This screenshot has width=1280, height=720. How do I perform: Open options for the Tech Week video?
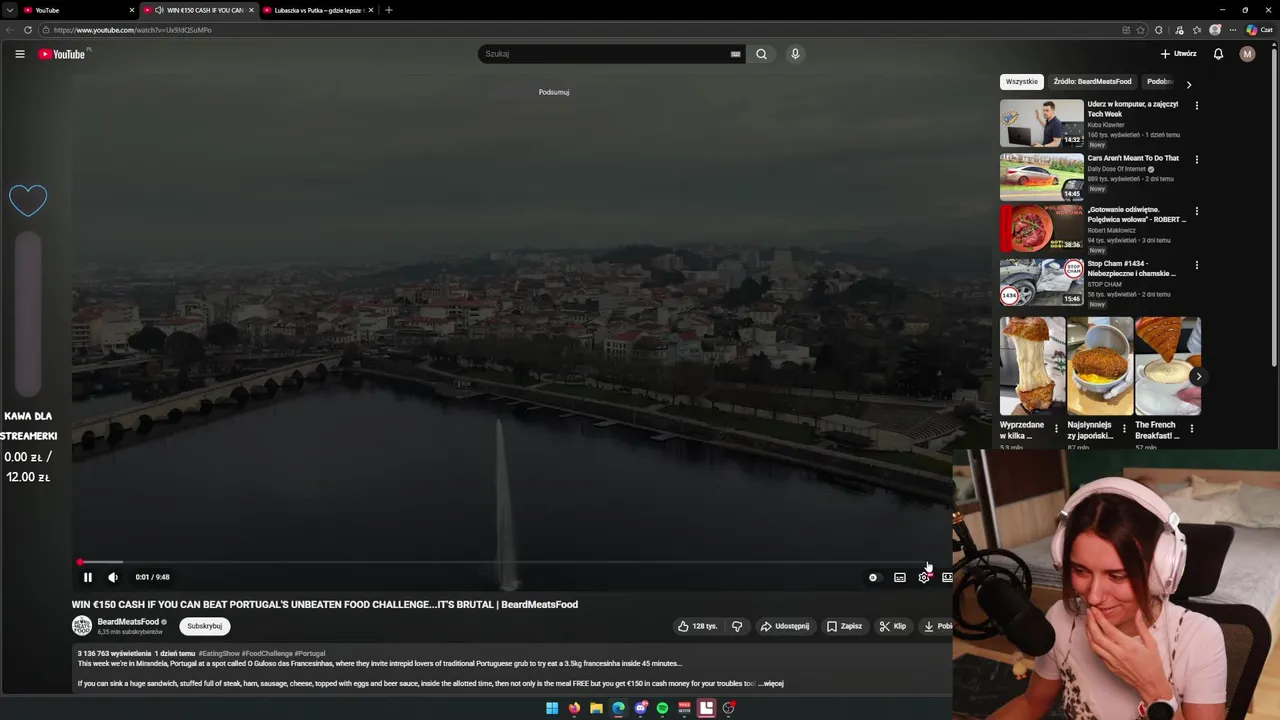tap(1196, 105)
